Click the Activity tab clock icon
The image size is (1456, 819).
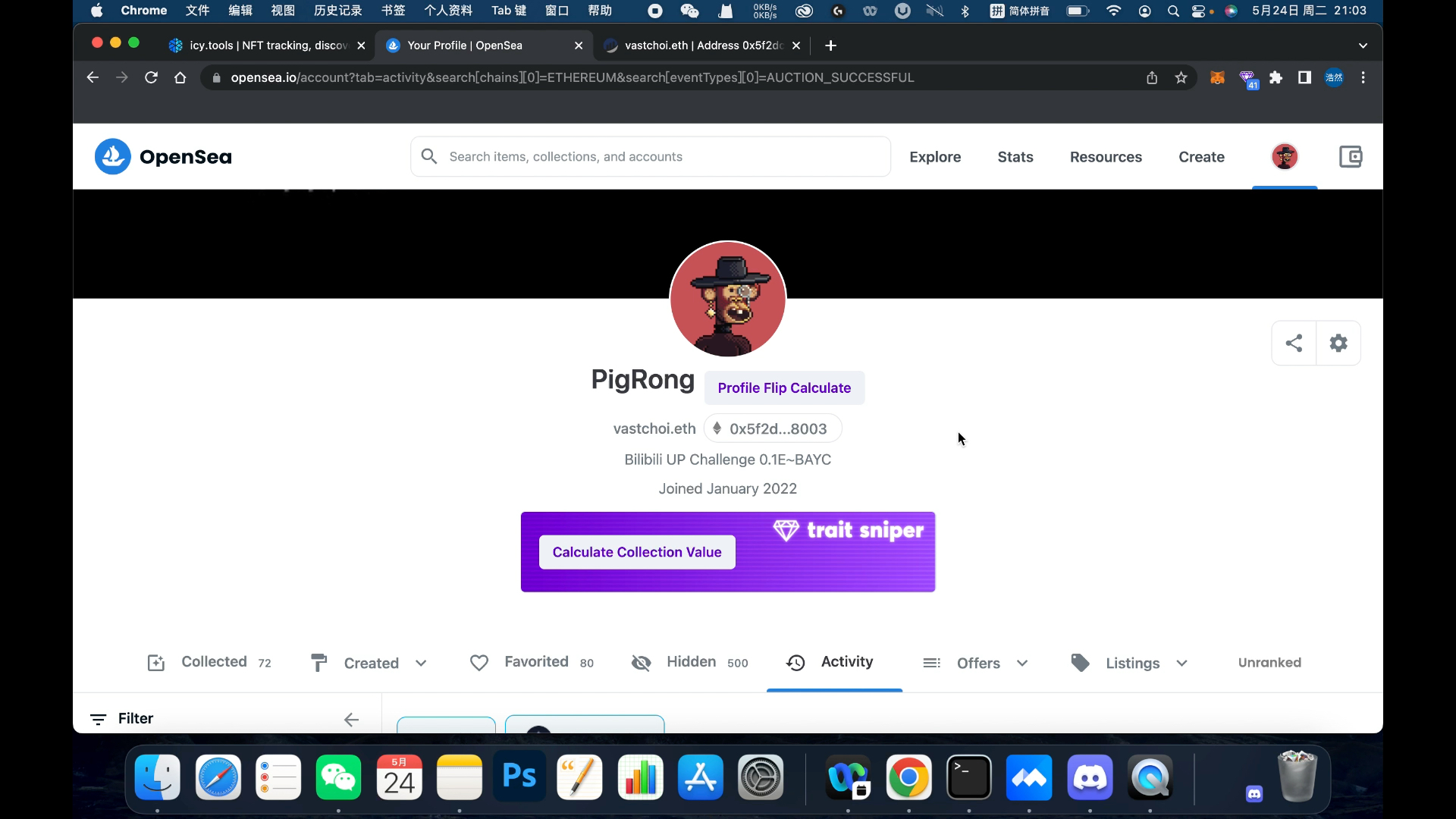[x=796, y=662]
